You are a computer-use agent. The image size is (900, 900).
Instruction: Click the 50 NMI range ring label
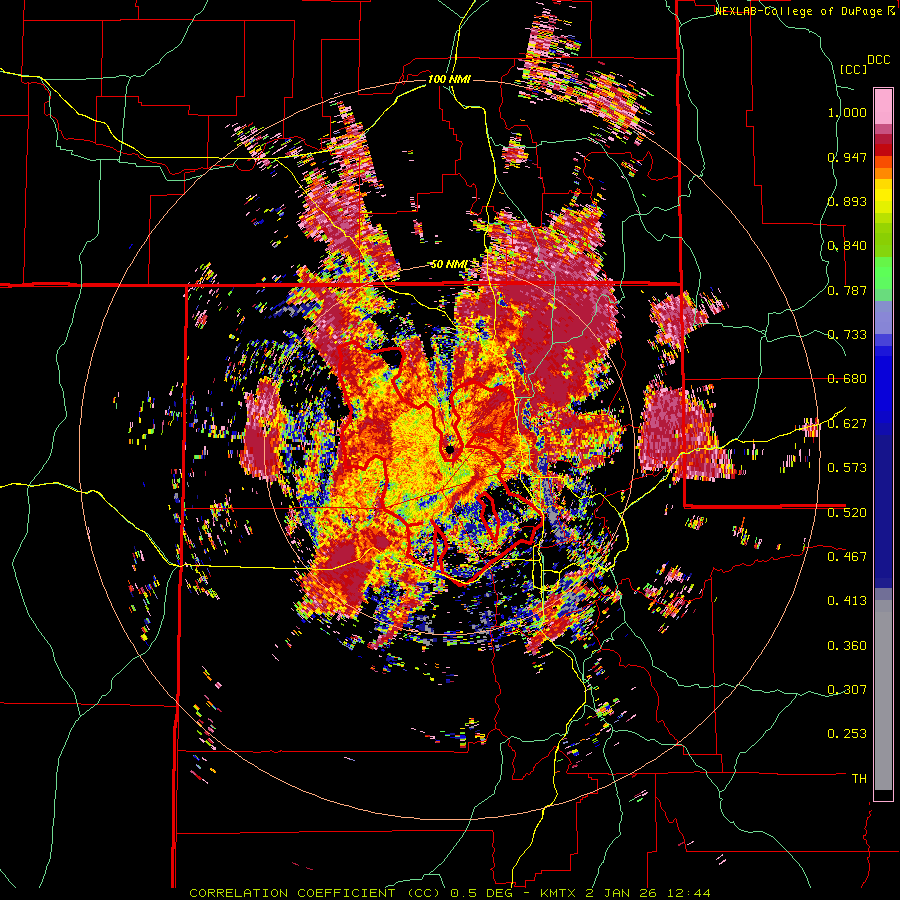click(448, 264)
